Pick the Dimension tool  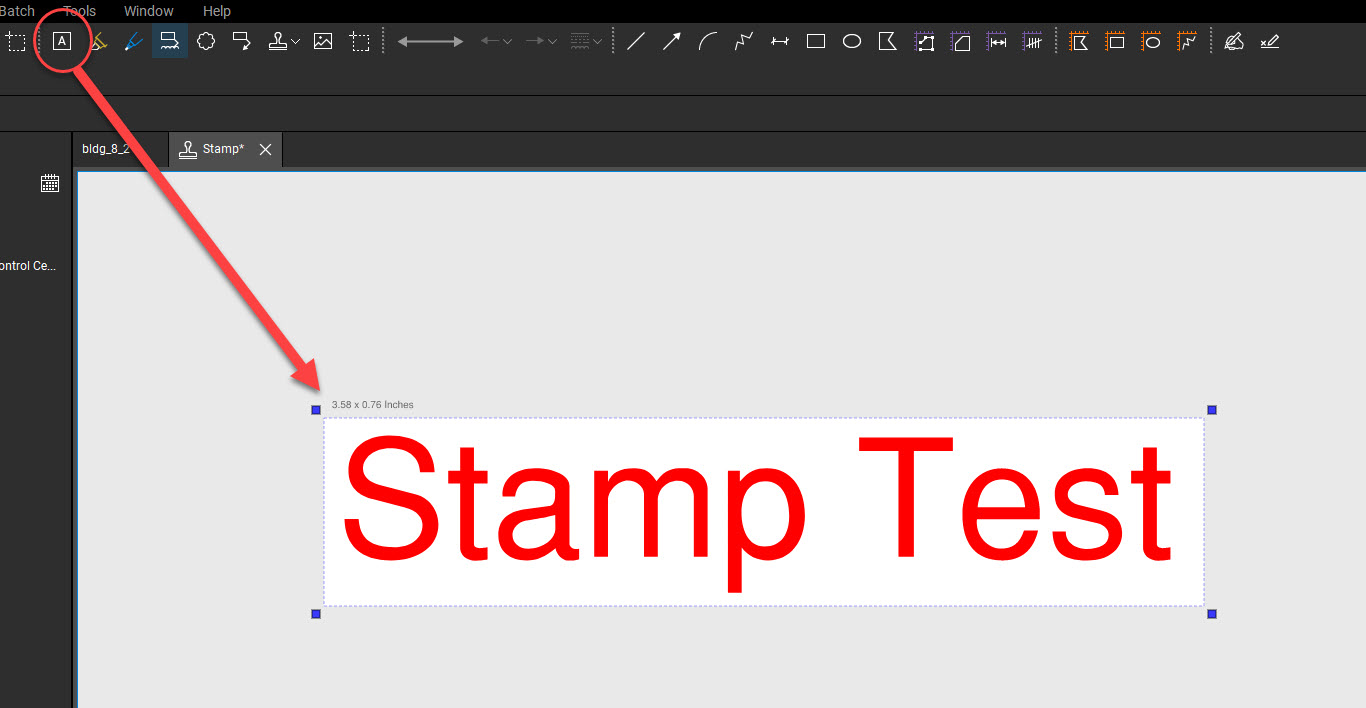pyautogui.click(x=780, y=41)
